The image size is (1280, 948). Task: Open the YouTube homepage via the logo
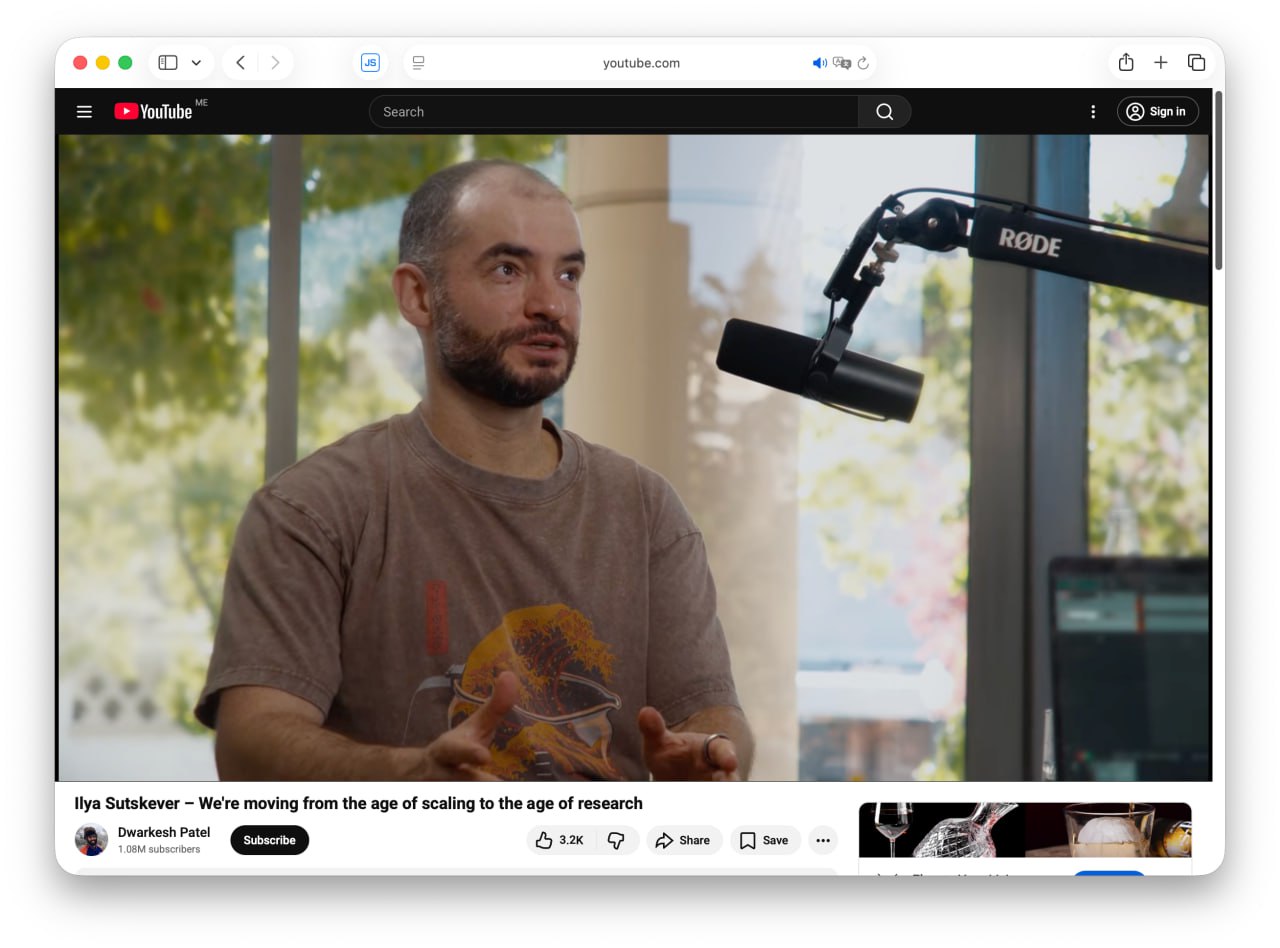[152, 111]
